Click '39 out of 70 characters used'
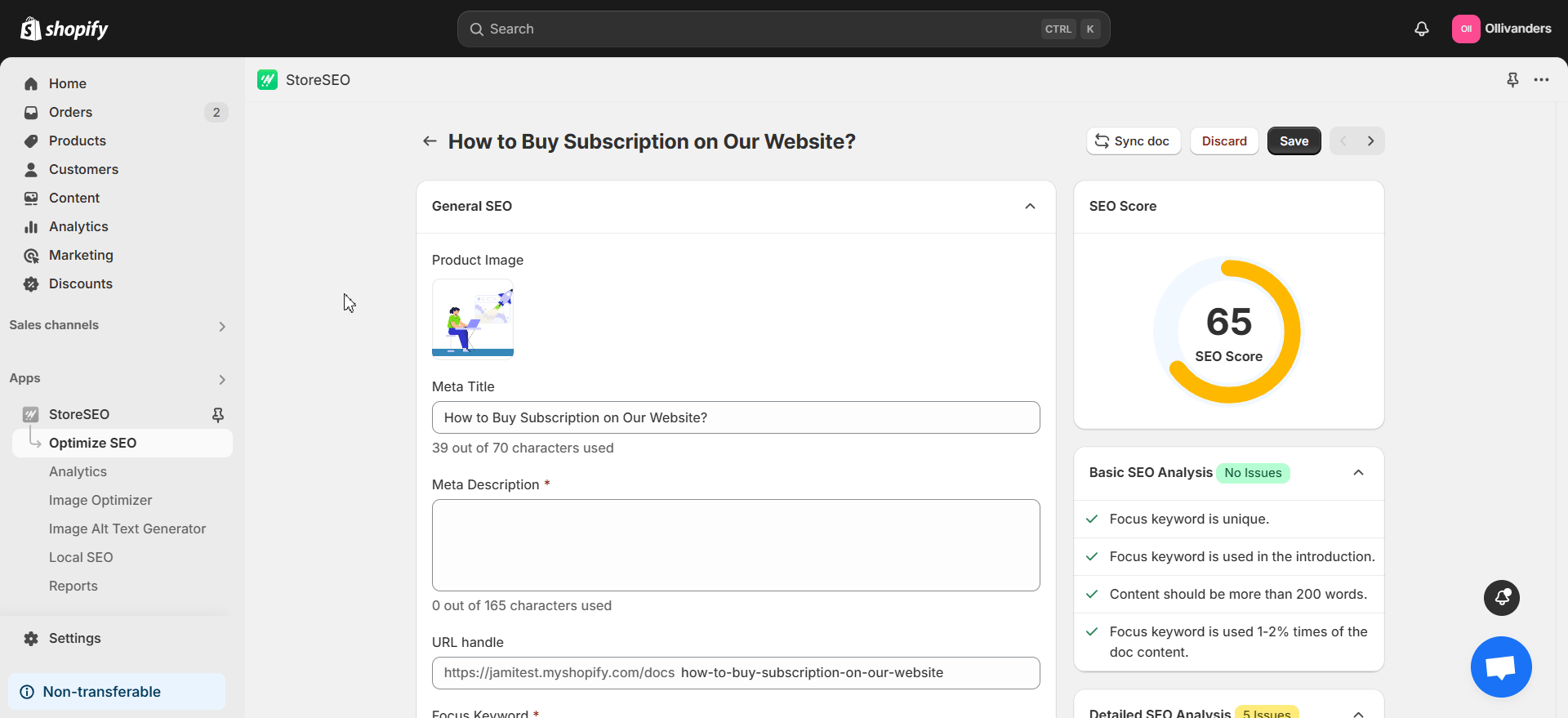Screen dimensions: 1568x718 pyautogui.click(x=523, y=448)
